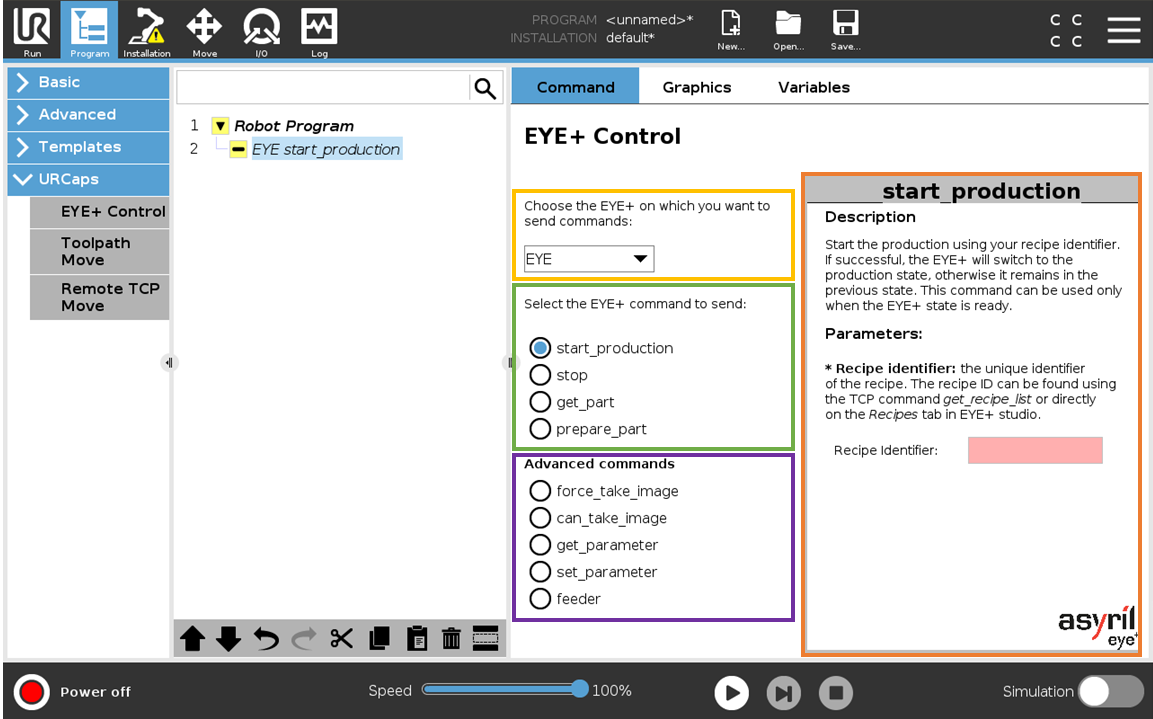
Task: Paste node with clipboard icon
Action: click(416, 638)
